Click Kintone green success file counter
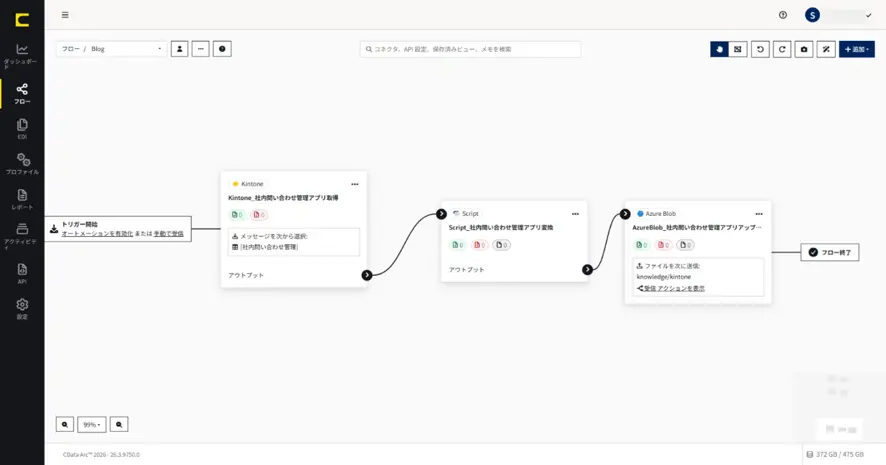The height and width of the screenshot is (465, 886). (x=237, y=215)
